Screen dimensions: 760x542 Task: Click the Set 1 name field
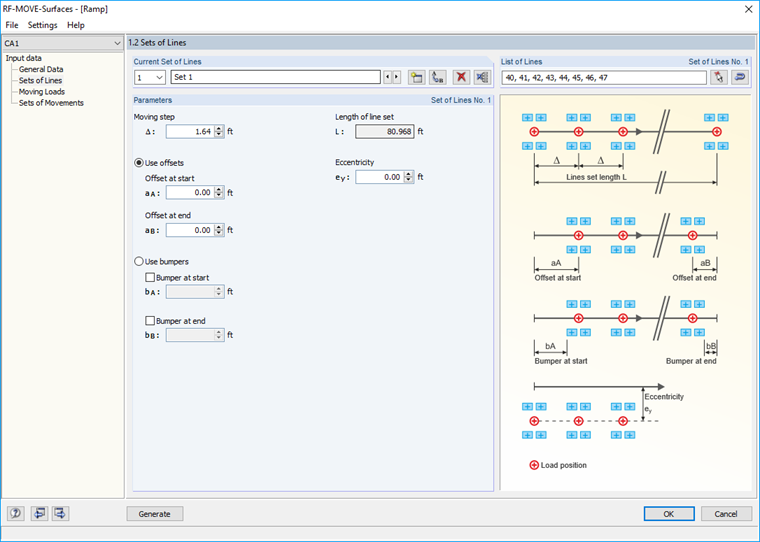point(275,77)
